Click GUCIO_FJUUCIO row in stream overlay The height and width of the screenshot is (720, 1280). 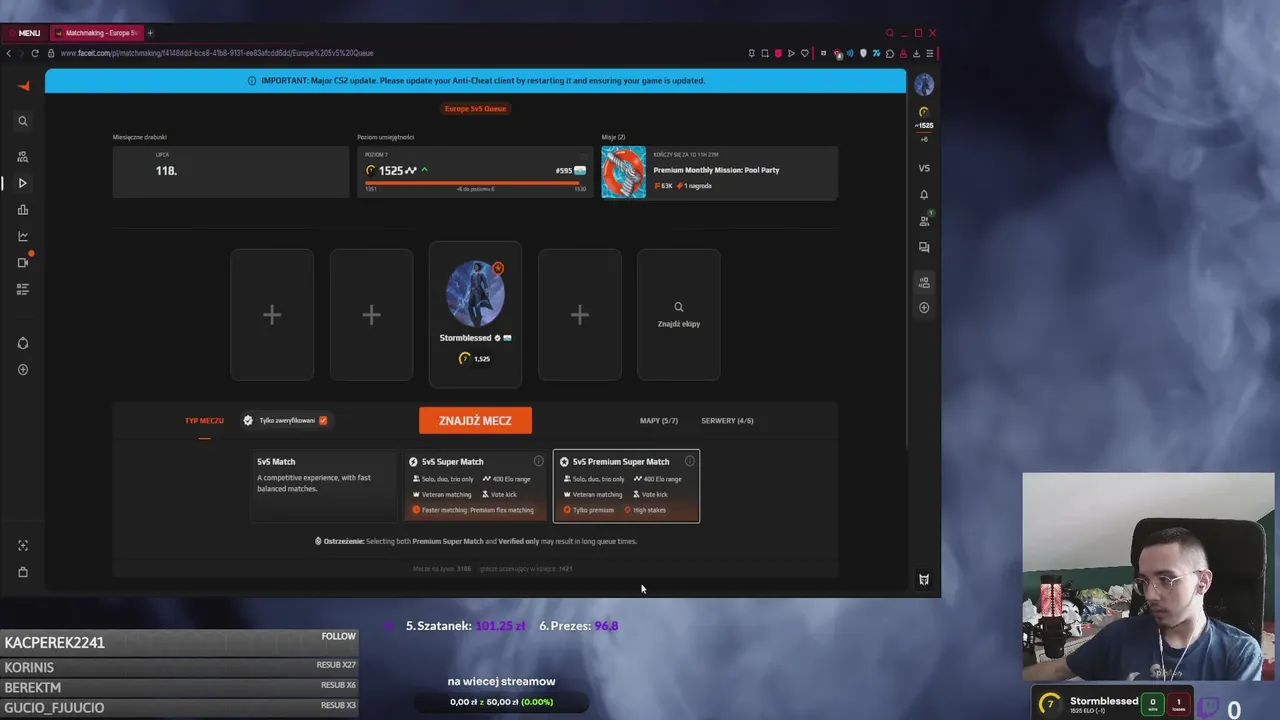click(180, 708)
